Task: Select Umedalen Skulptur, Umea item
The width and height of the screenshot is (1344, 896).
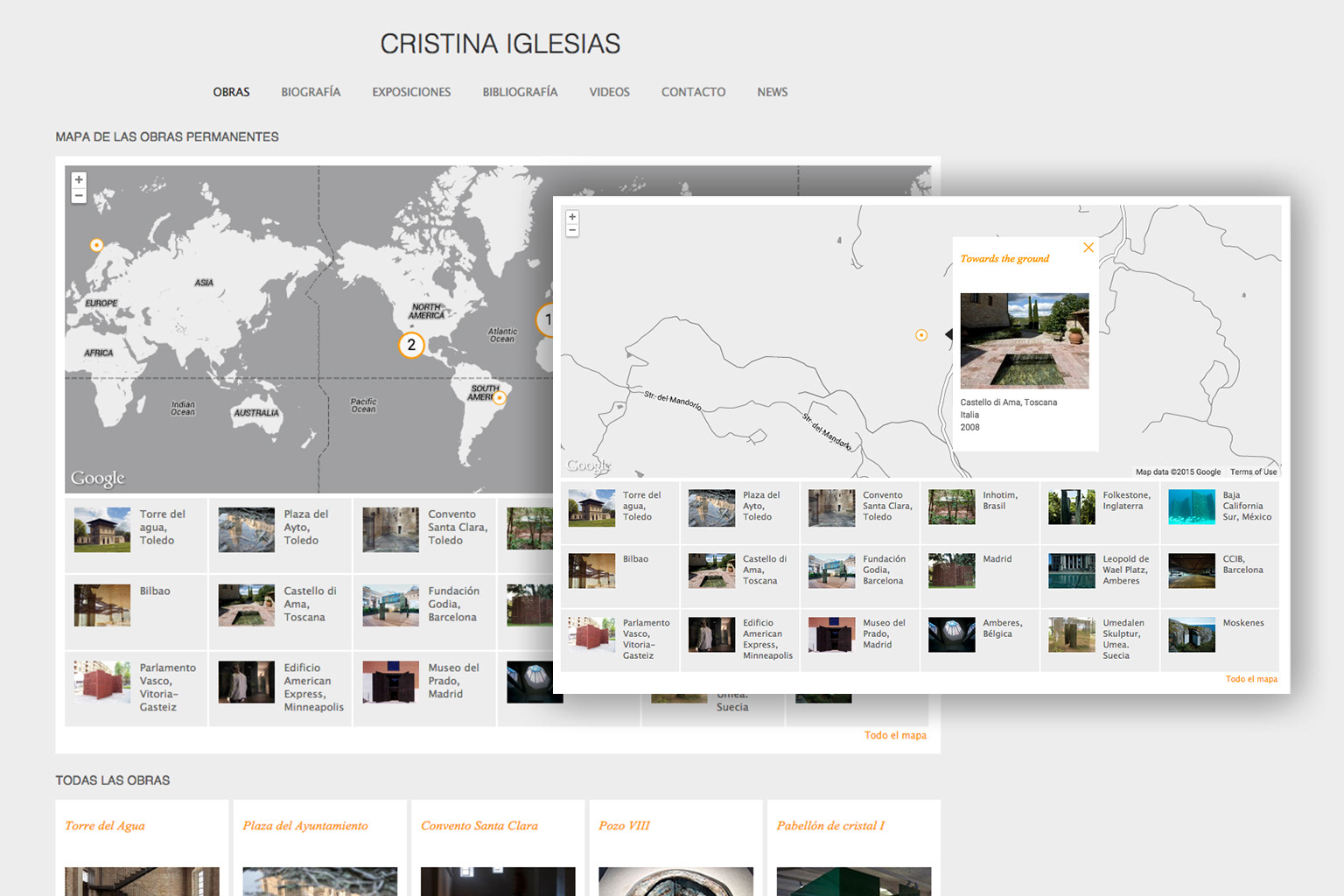Action: pos(1099,640)
